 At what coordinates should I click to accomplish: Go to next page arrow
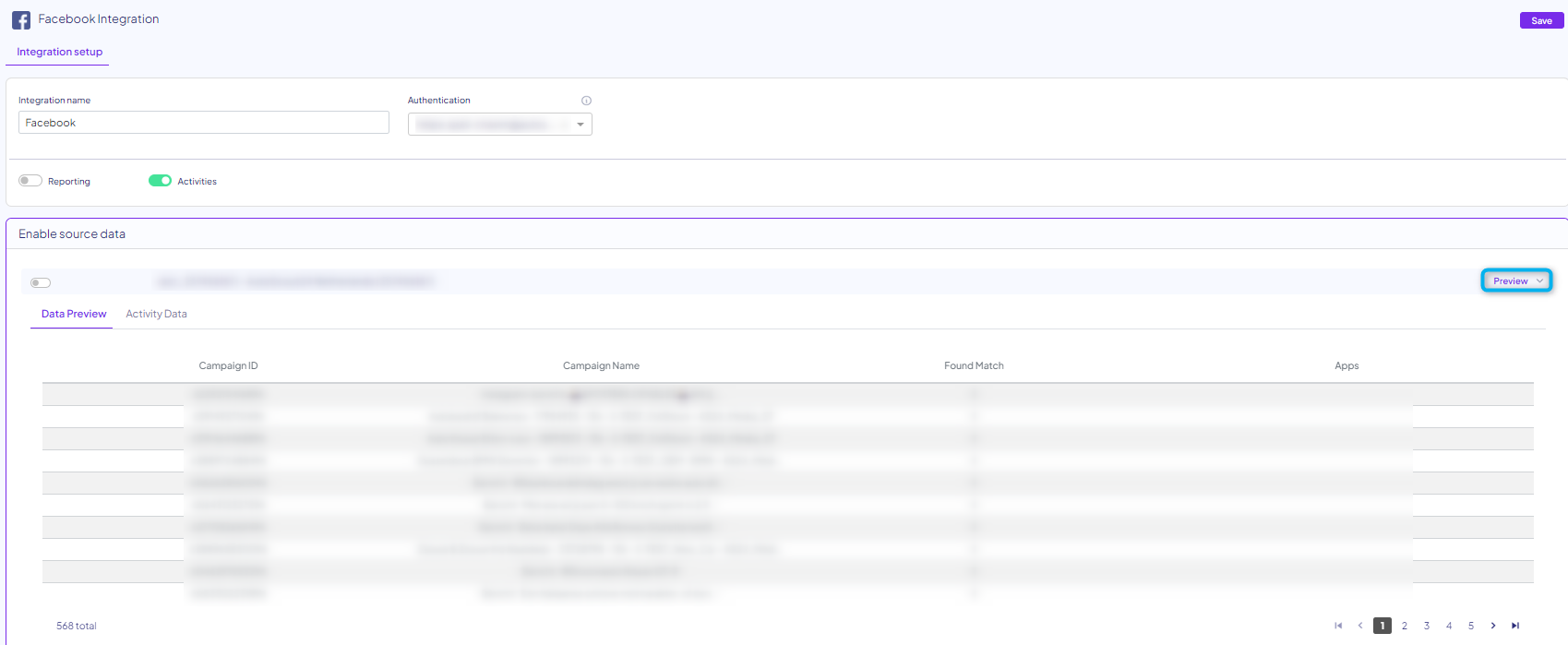1493,626
